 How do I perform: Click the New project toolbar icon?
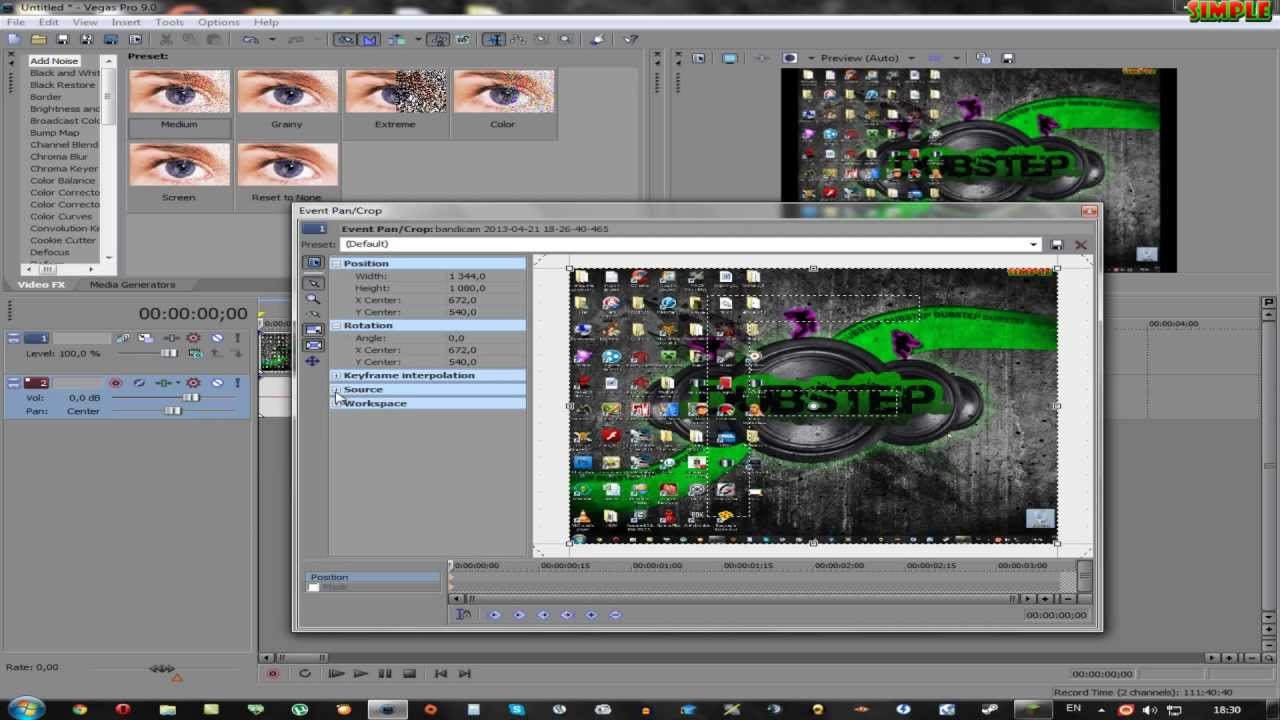click(x=14, y=39)
